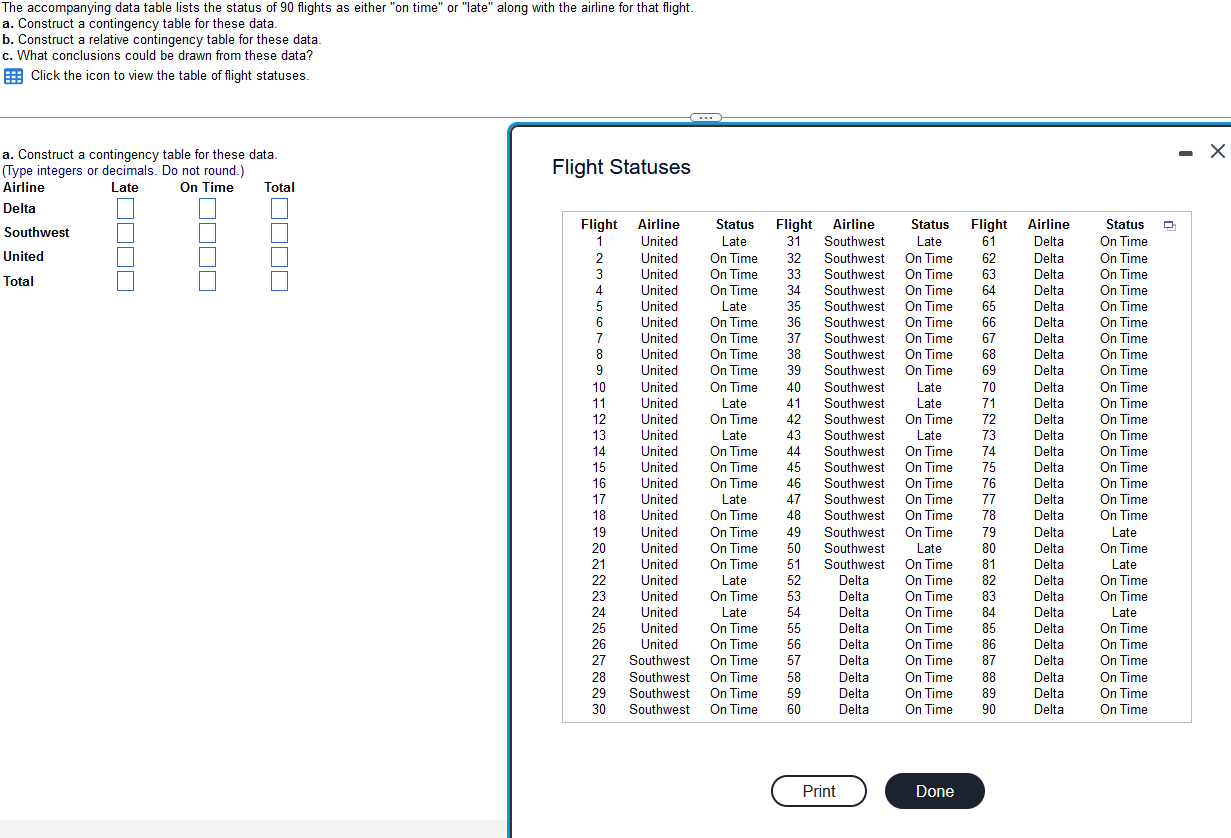
Task: Select the grand Total input box
Action: tap(280, 281)
